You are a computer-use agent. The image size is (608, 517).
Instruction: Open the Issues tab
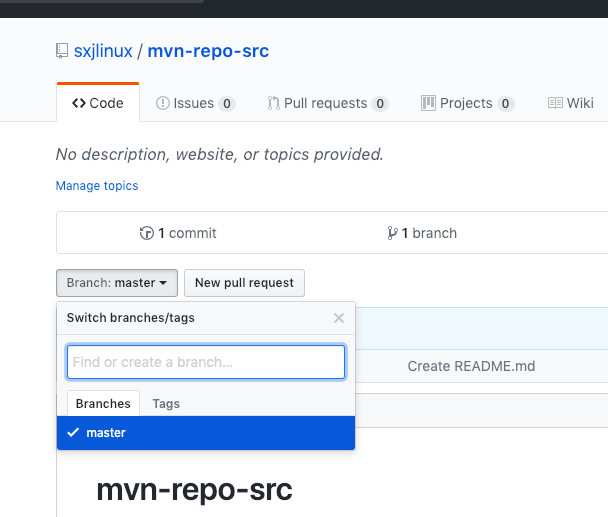(x=195, y=103)
